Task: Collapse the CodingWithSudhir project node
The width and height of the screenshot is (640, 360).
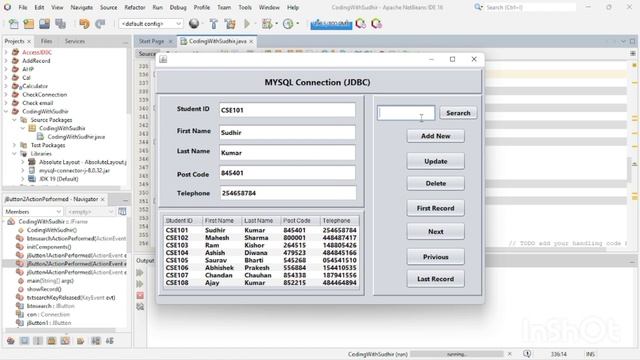Action: point(6,111)
